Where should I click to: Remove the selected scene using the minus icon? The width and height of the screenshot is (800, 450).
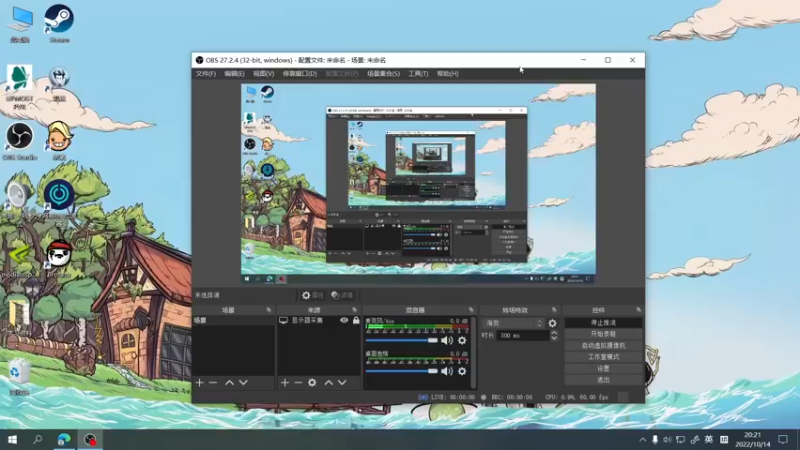coord(213,383)
